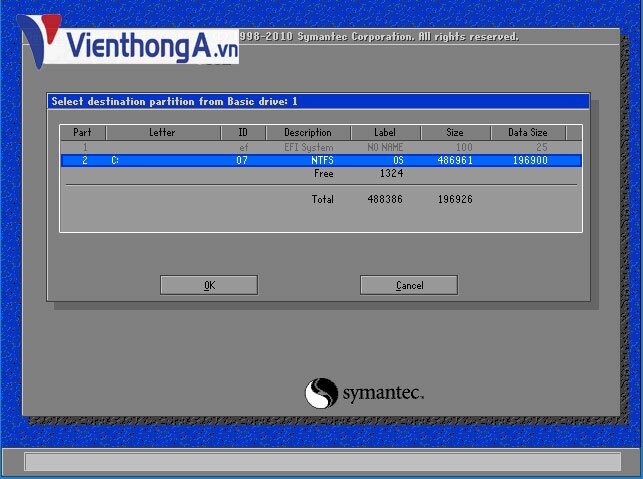Click the ID column header
The width and height of the screenshot is (643, 479).
[243, 132]
